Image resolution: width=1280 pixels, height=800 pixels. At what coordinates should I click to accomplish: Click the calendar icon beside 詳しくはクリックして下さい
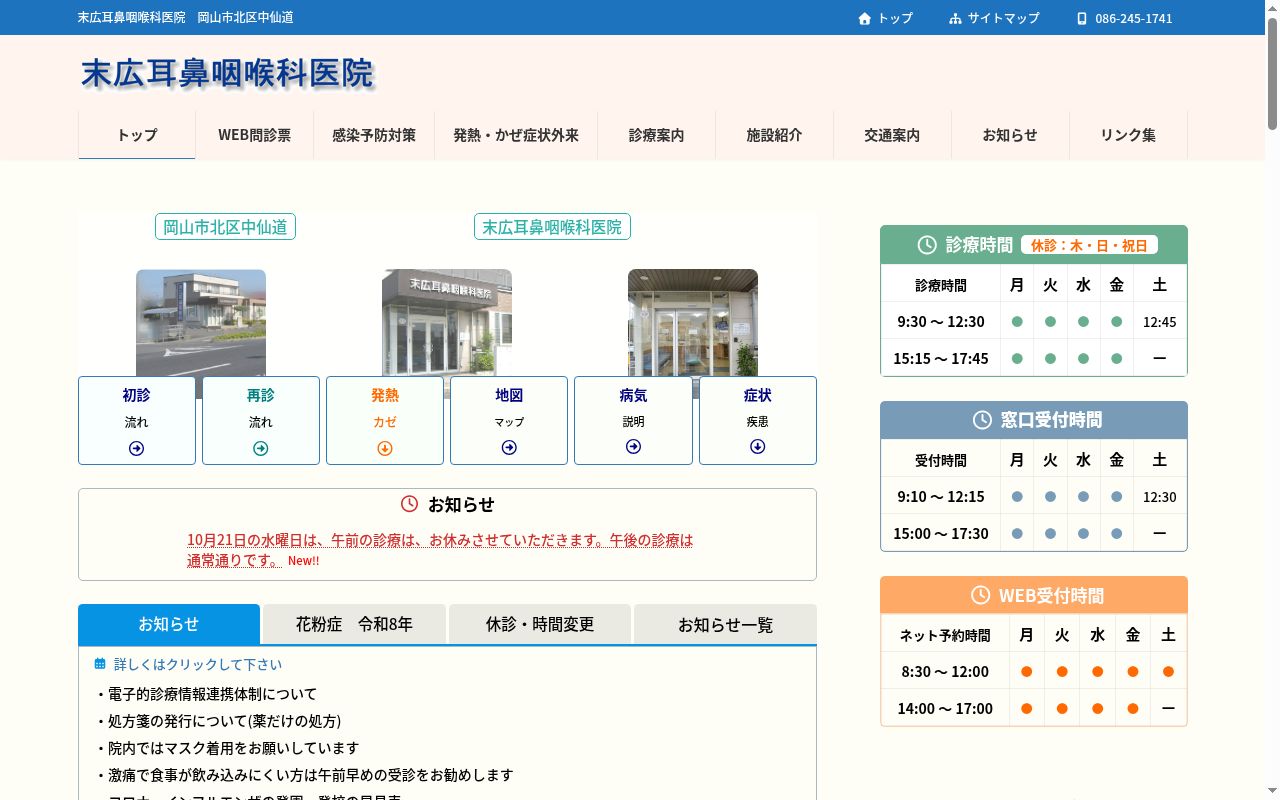click(100, 664)
